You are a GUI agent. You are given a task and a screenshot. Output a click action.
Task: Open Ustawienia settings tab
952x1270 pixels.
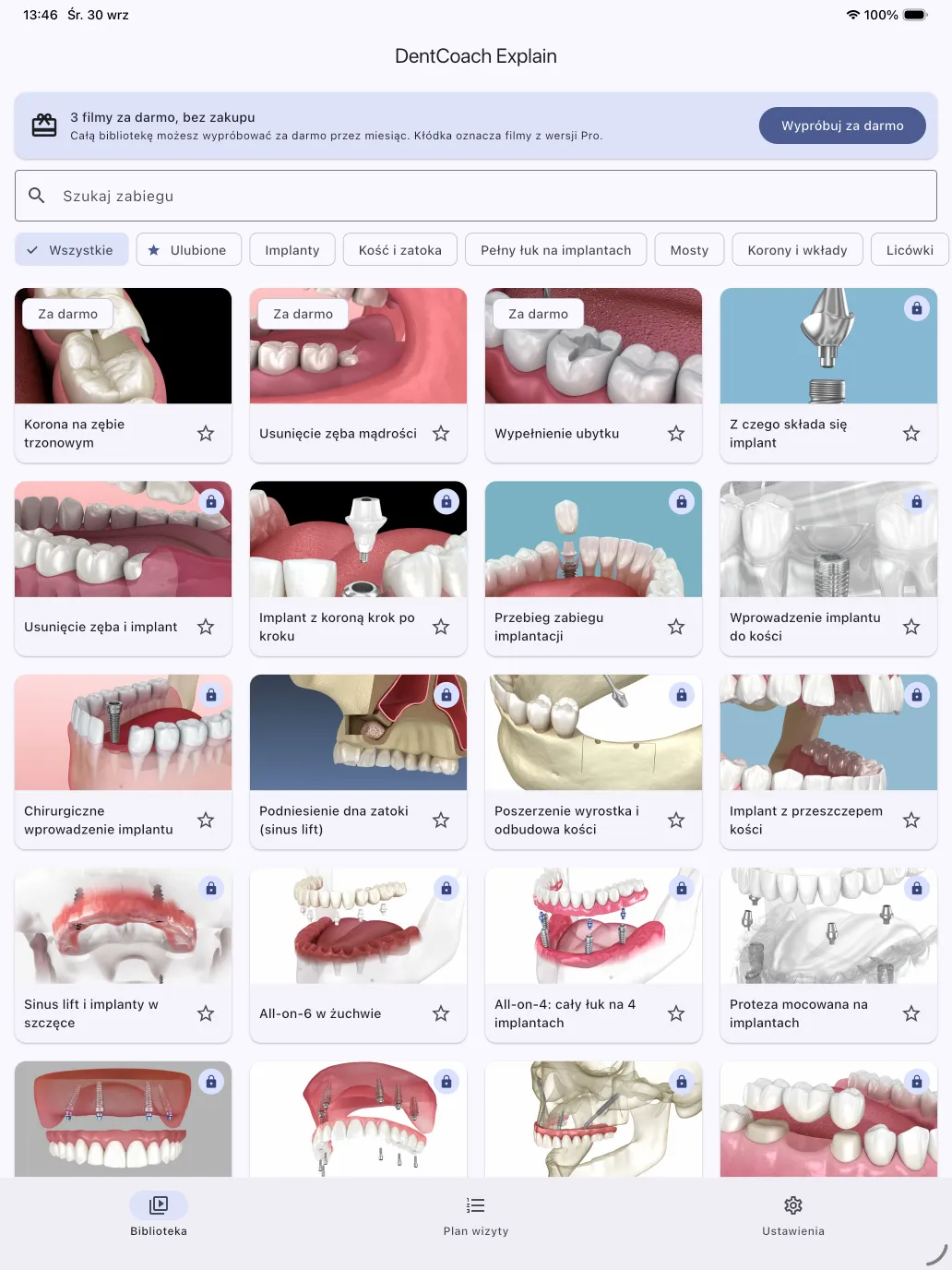click(x=793, y=1215)
